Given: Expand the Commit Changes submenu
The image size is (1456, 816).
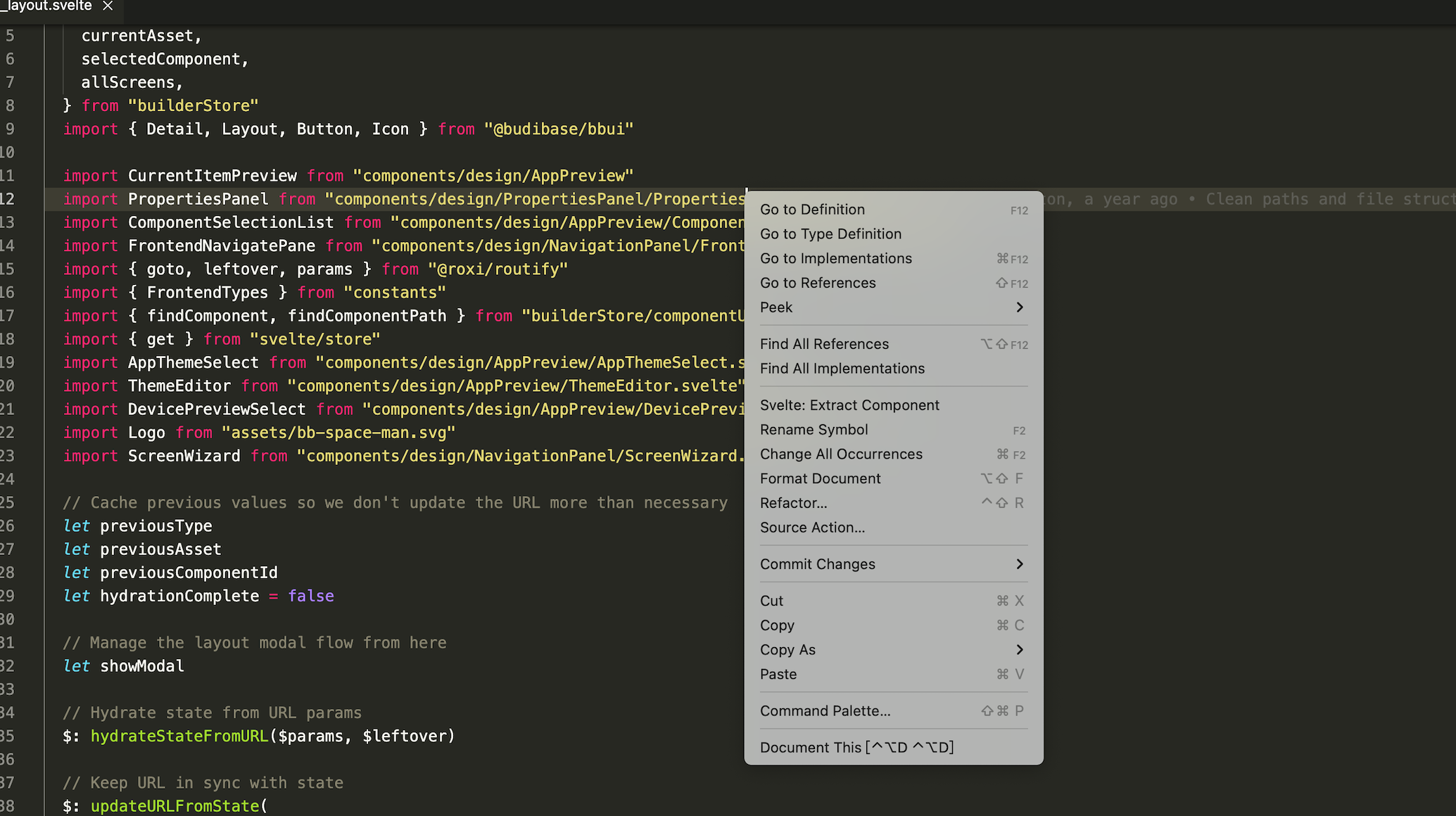Looking at the screenshot, I should coord(818,563).
